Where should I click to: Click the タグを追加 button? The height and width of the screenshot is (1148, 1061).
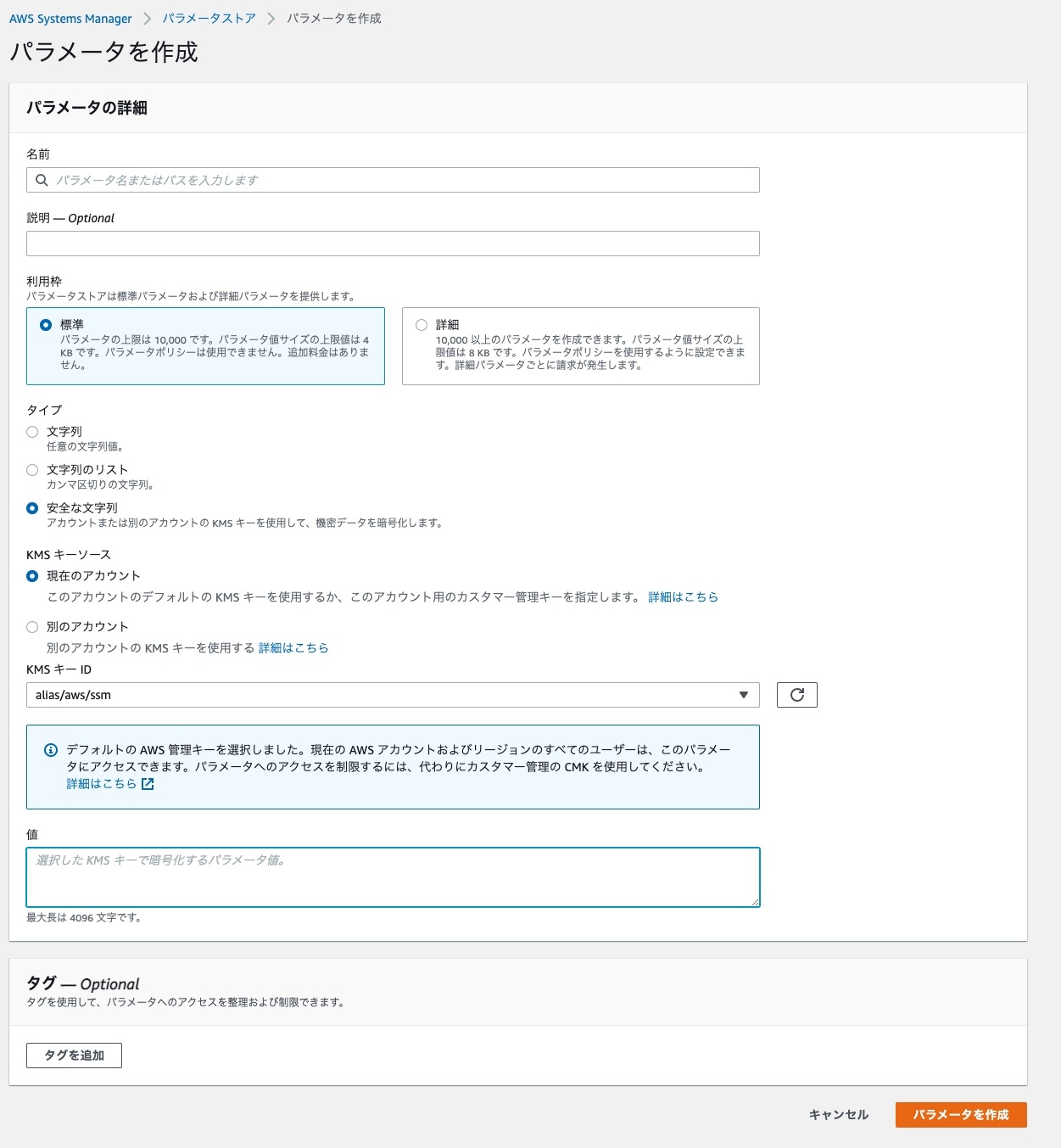click(x=74, y=1056)
